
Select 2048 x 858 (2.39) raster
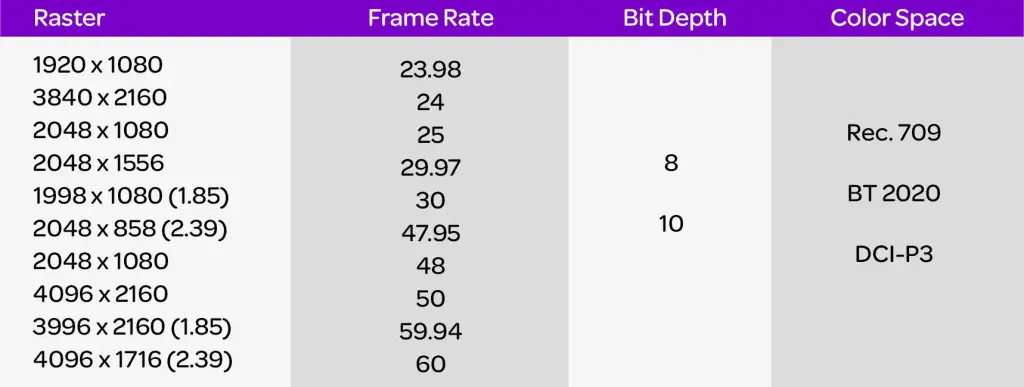click(129, 228)
